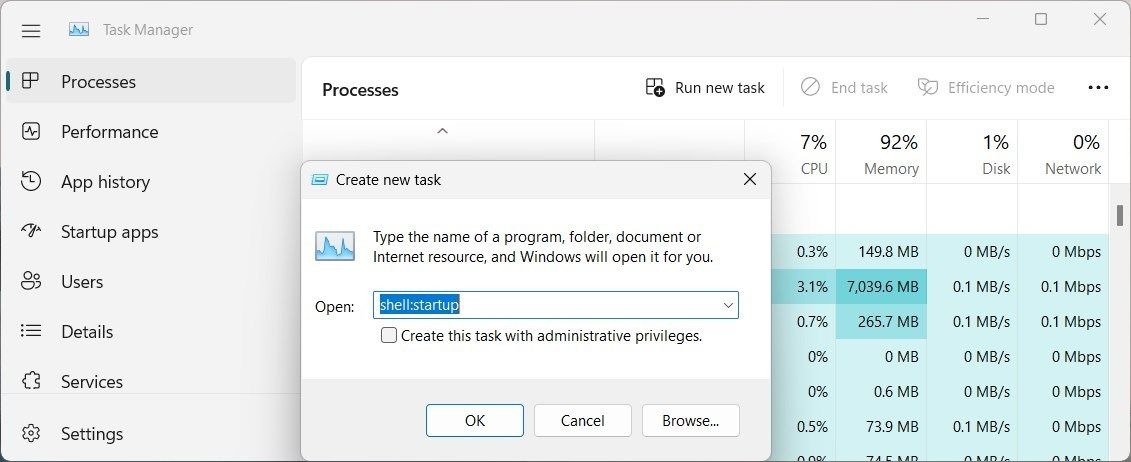Sort by Network column header
1131x462 pixels.
click(x=1063, y=153)
